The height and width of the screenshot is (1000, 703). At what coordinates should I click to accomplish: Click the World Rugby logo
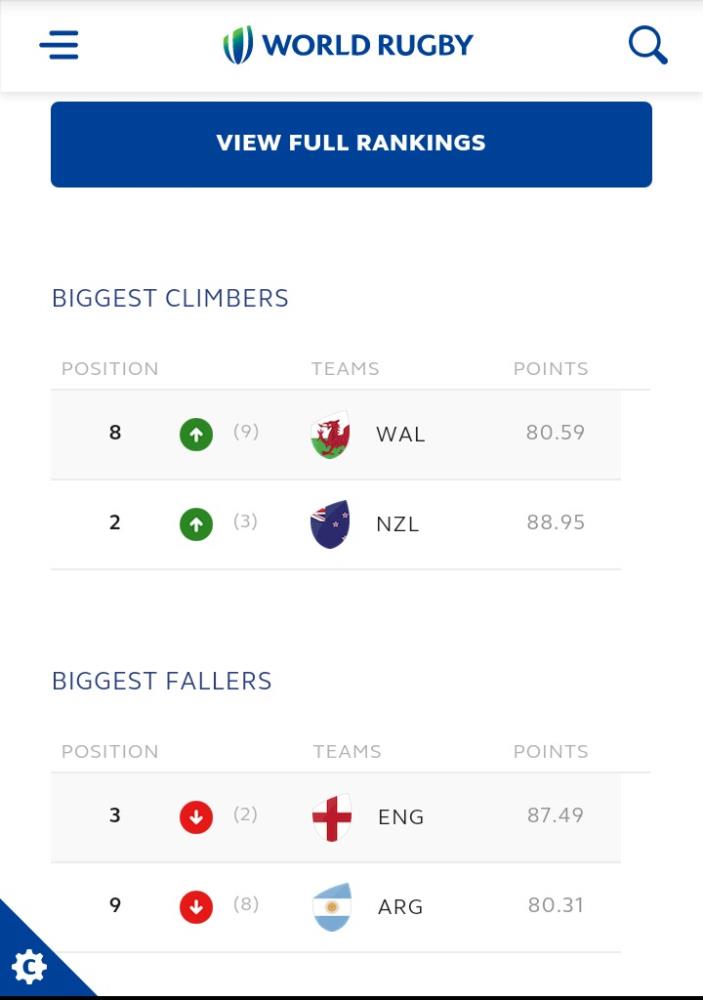pyautogui.click(x=348, y=45)
